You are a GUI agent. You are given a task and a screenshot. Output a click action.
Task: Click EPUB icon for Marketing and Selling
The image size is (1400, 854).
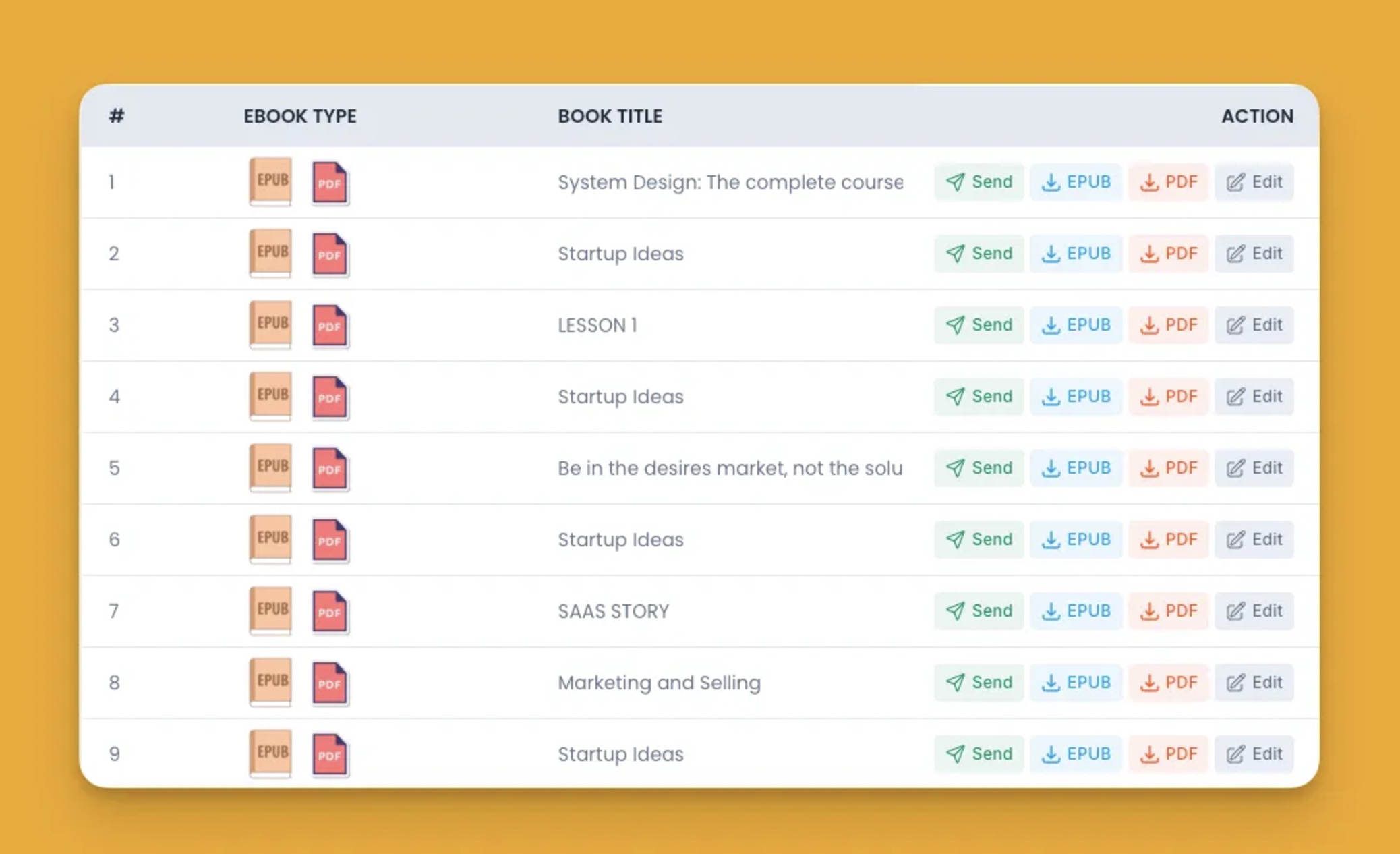click(270, 682)
